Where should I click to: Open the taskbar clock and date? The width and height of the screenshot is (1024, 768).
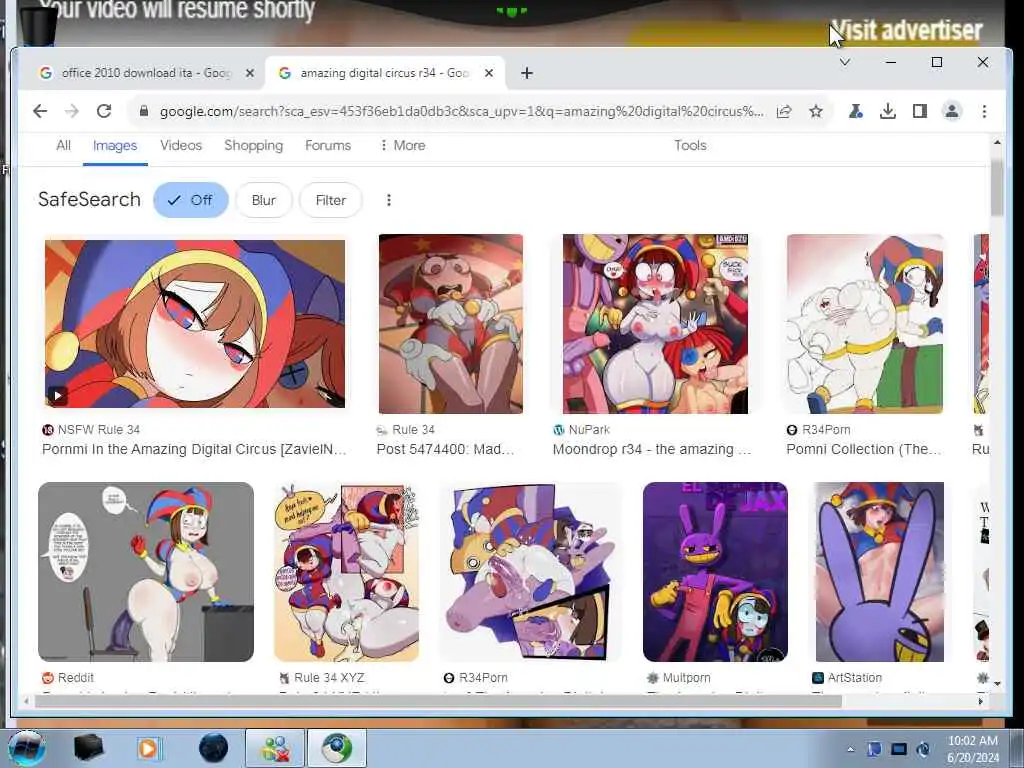point(972,749)
